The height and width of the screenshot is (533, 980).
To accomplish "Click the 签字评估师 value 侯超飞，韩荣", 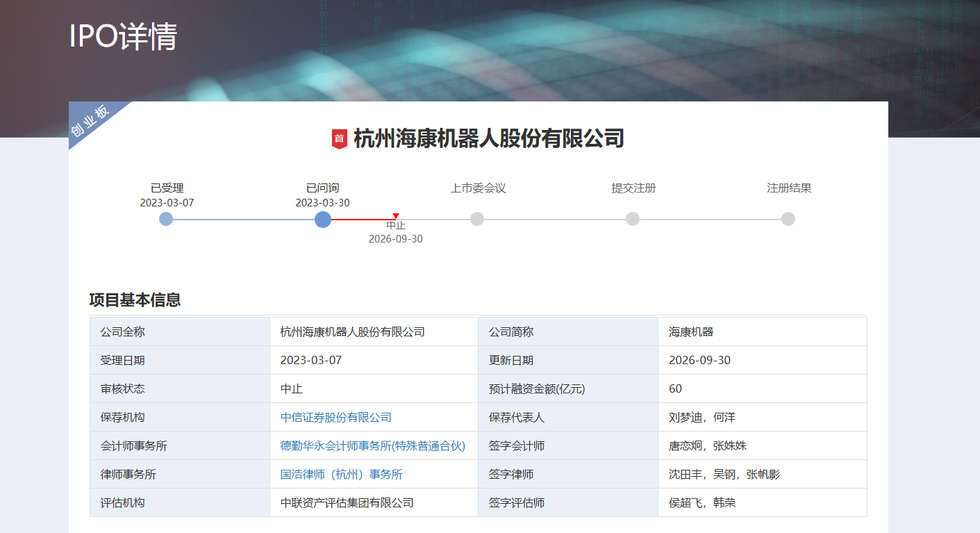I will [702, 503].
